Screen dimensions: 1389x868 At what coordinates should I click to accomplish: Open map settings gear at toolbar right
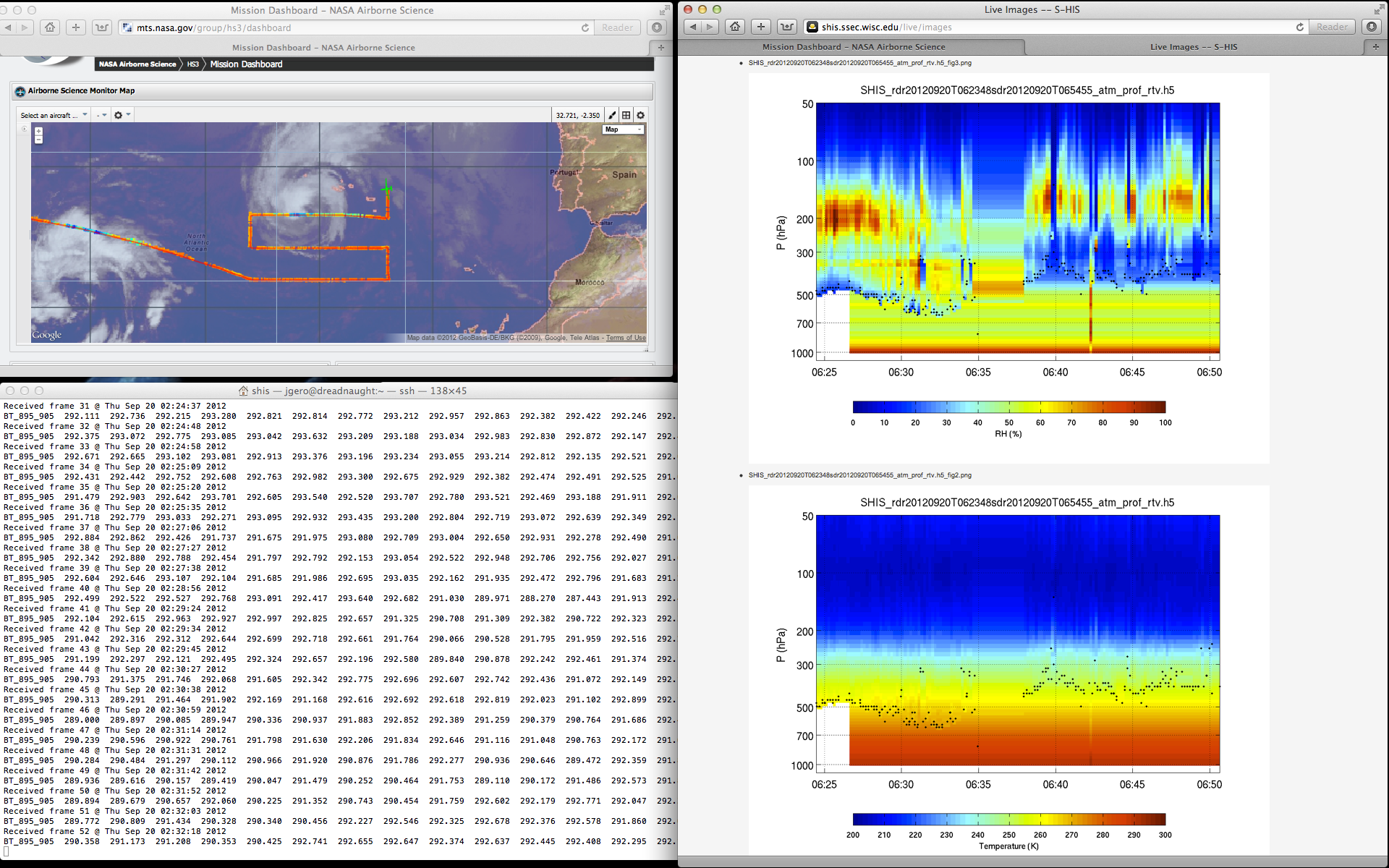tap(640, 115)
